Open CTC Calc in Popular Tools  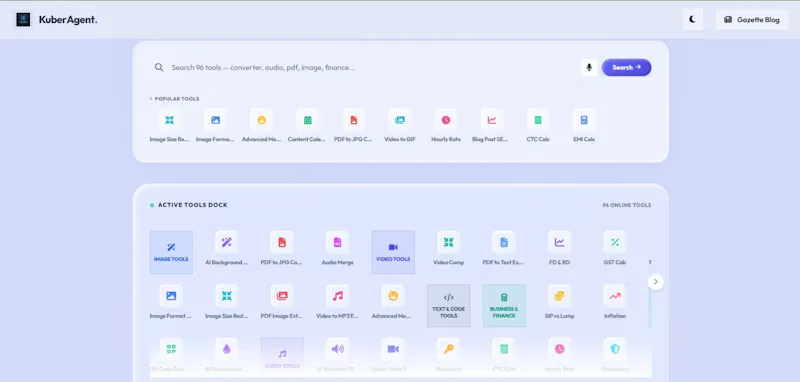coord(538,126)
